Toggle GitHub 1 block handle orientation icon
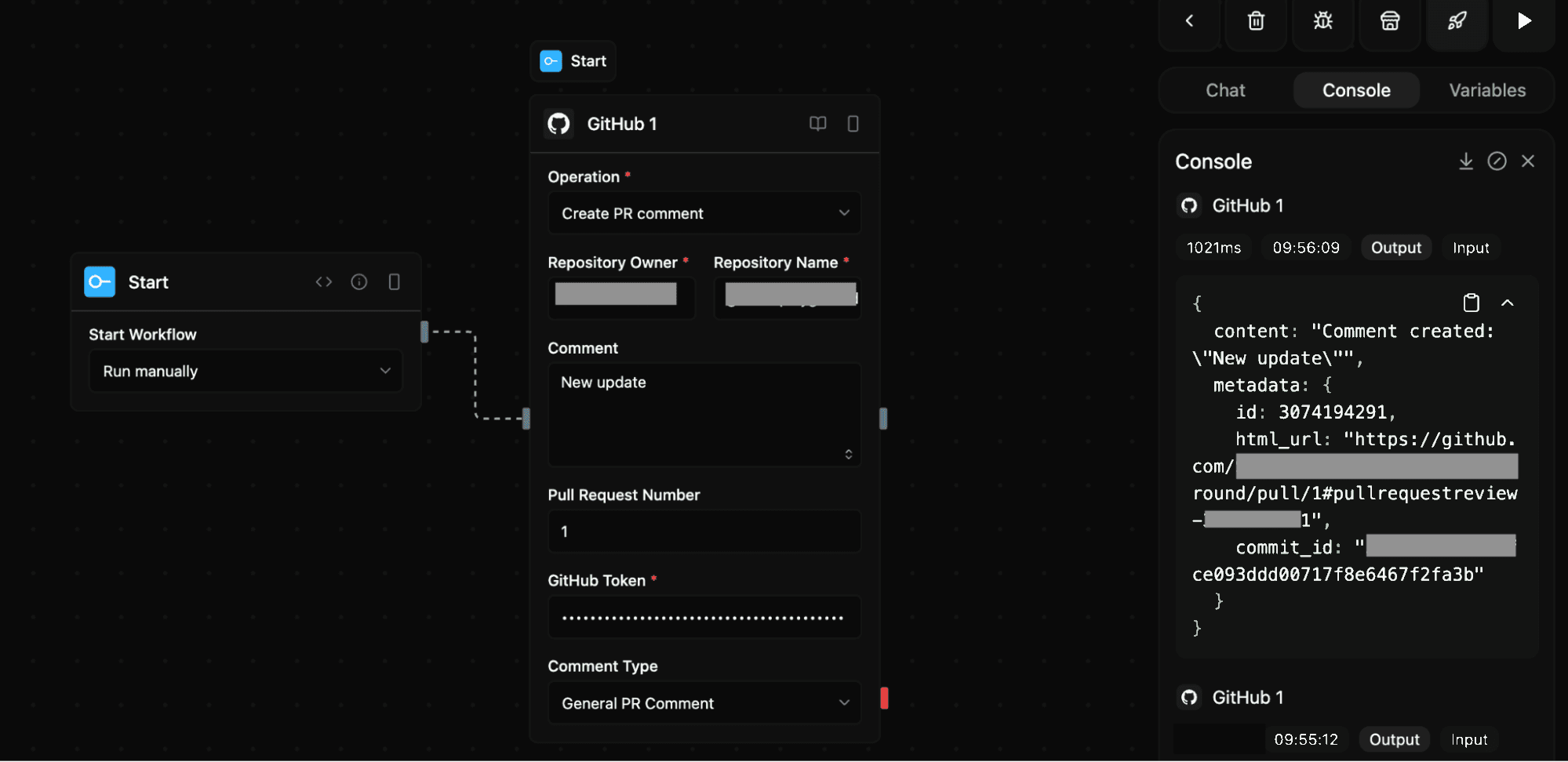The width and height of the screenshot is (1568, 762). click(853, 124)
